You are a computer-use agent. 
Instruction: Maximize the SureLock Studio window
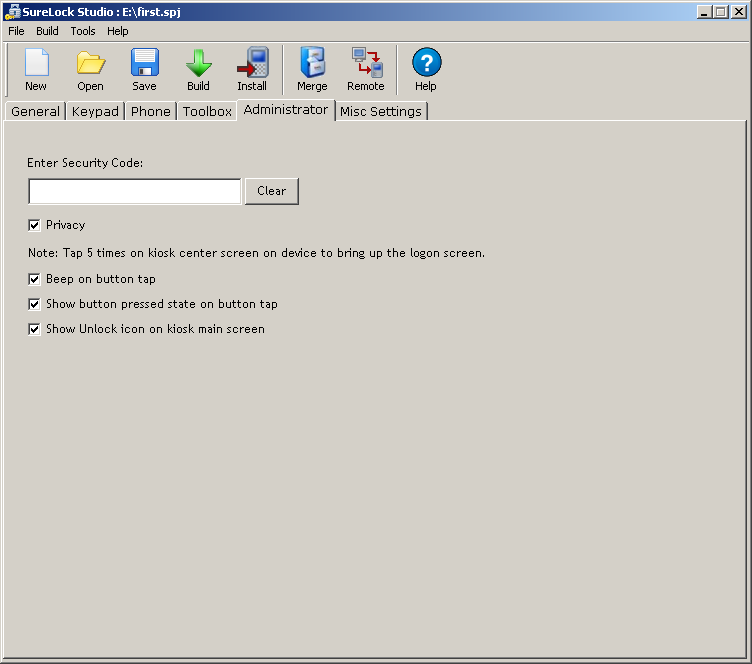coord(721,12)
